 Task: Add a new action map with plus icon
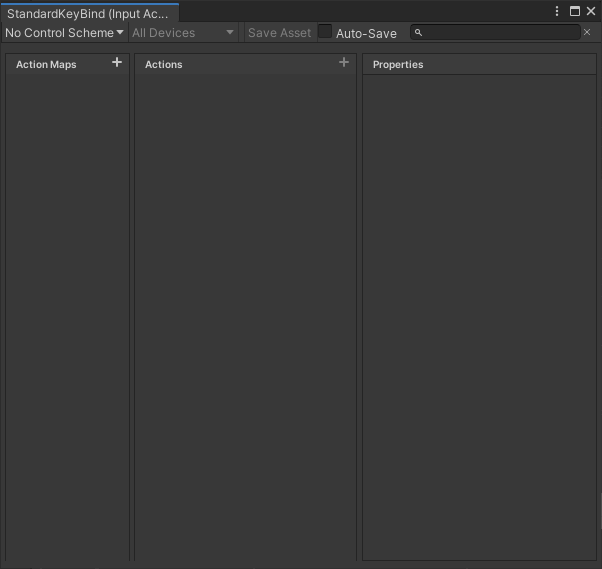pos(117,62)
